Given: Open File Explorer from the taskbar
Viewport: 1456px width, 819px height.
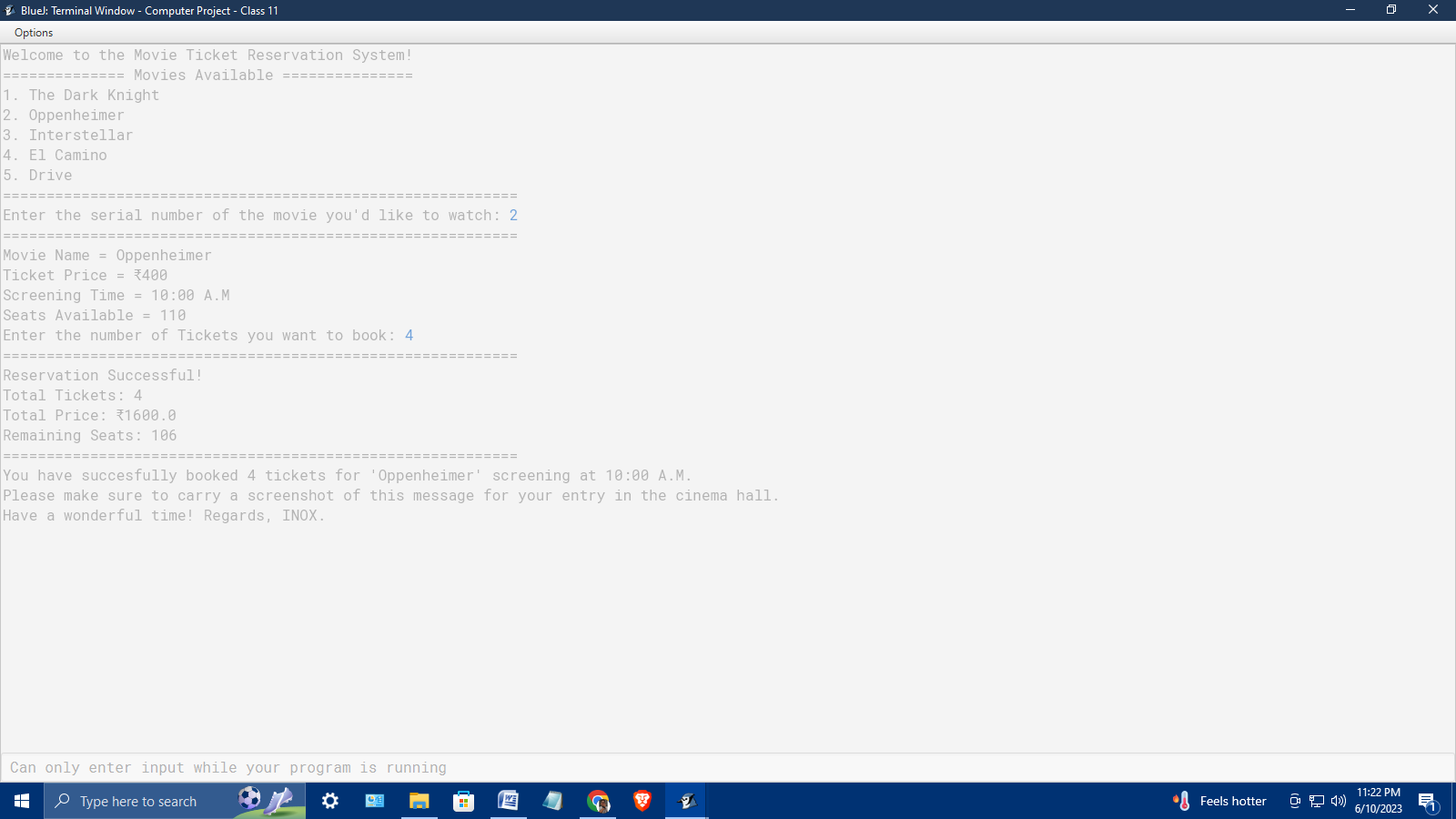Looking at the screenshot, I should pos(419,801).
